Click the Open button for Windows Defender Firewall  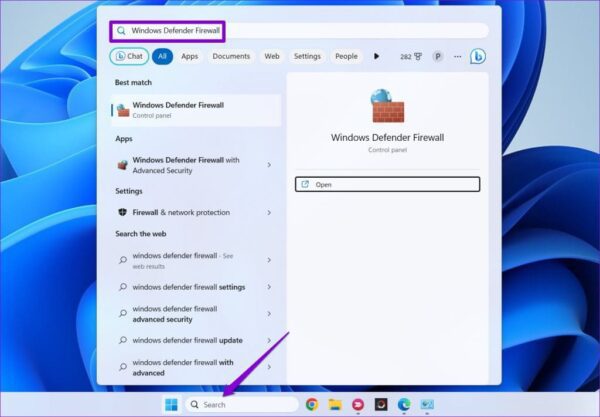click(x=387, y=184)
